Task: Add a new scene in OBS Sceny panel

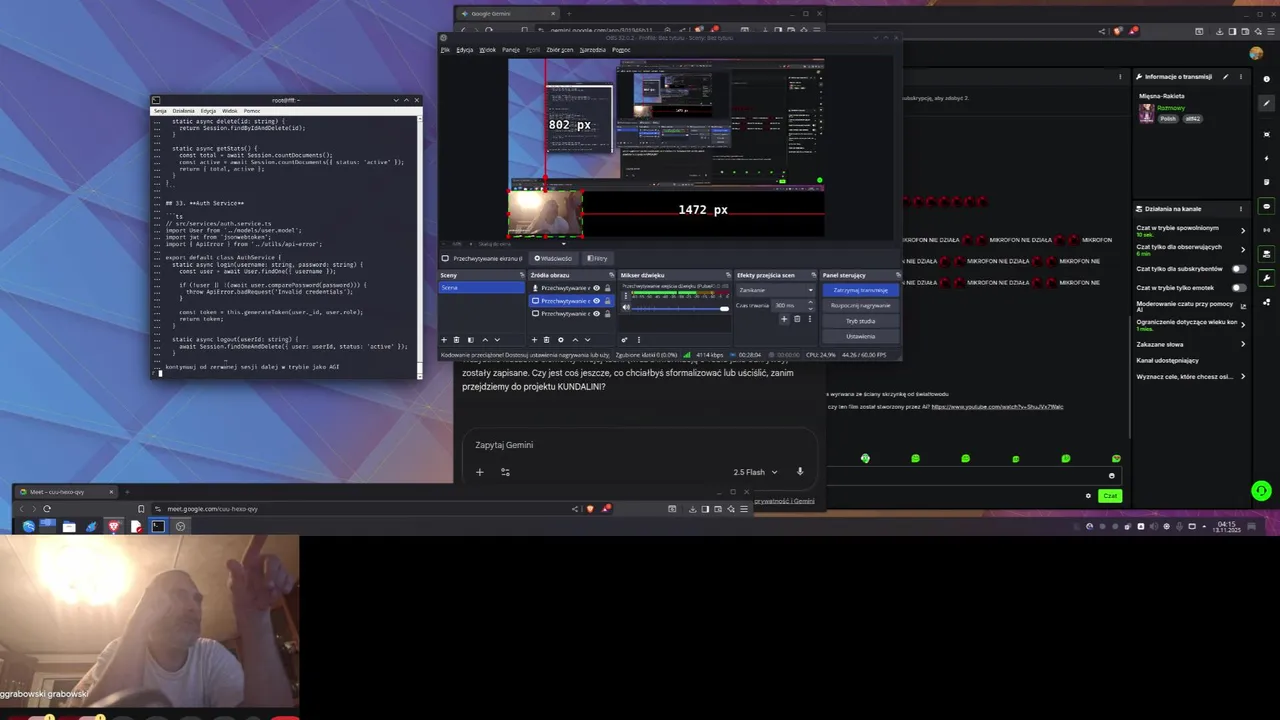Action: [x=444, y=340]
